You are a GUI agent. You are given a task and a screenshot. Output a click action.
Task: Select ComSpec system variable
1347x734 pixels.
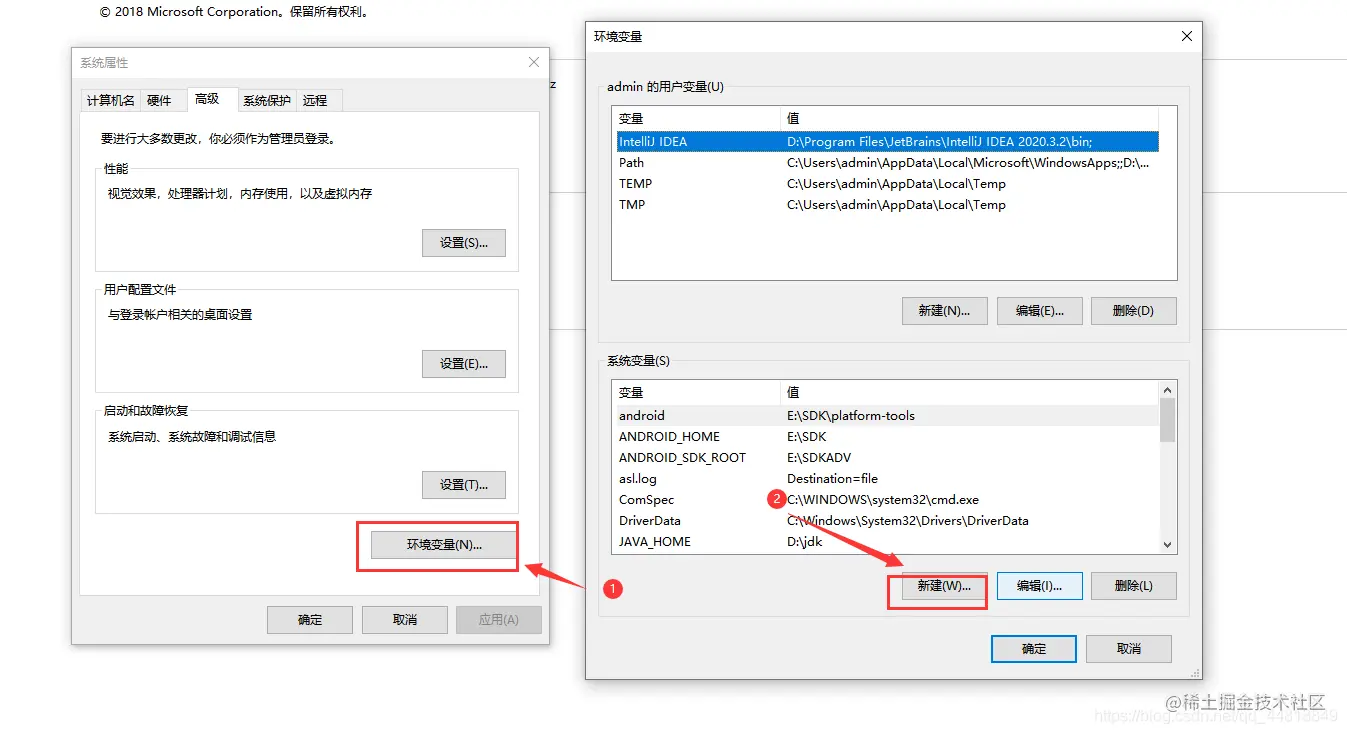tap(887, 500)
